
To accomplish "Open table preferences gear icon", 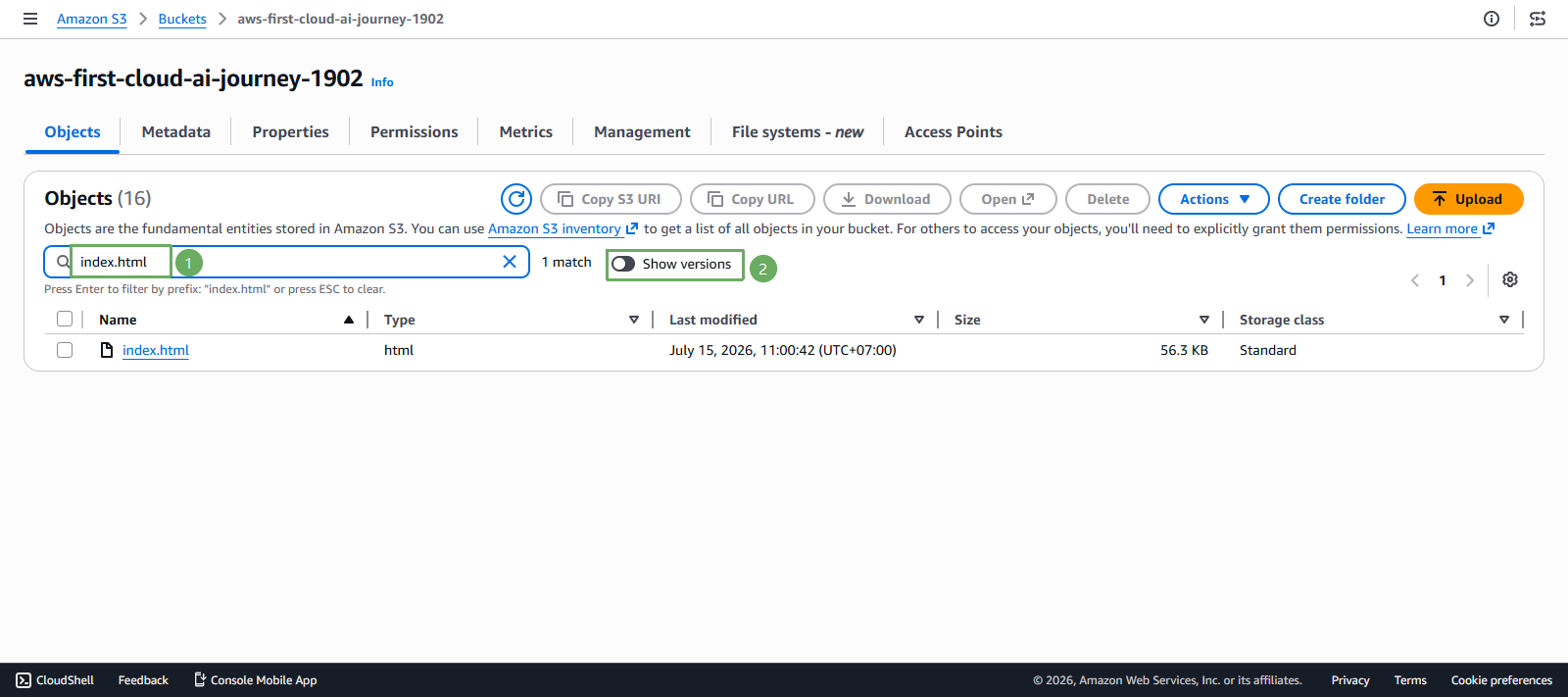I will pos(1510,279).
